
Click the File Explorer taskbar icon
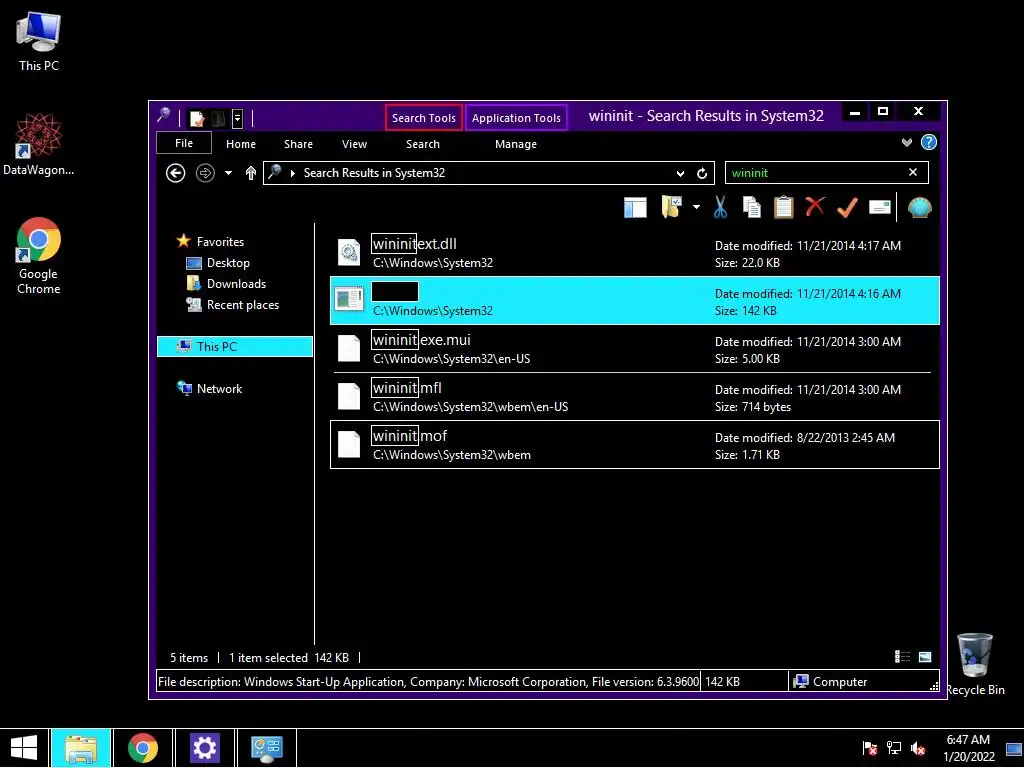coord(81,748)
